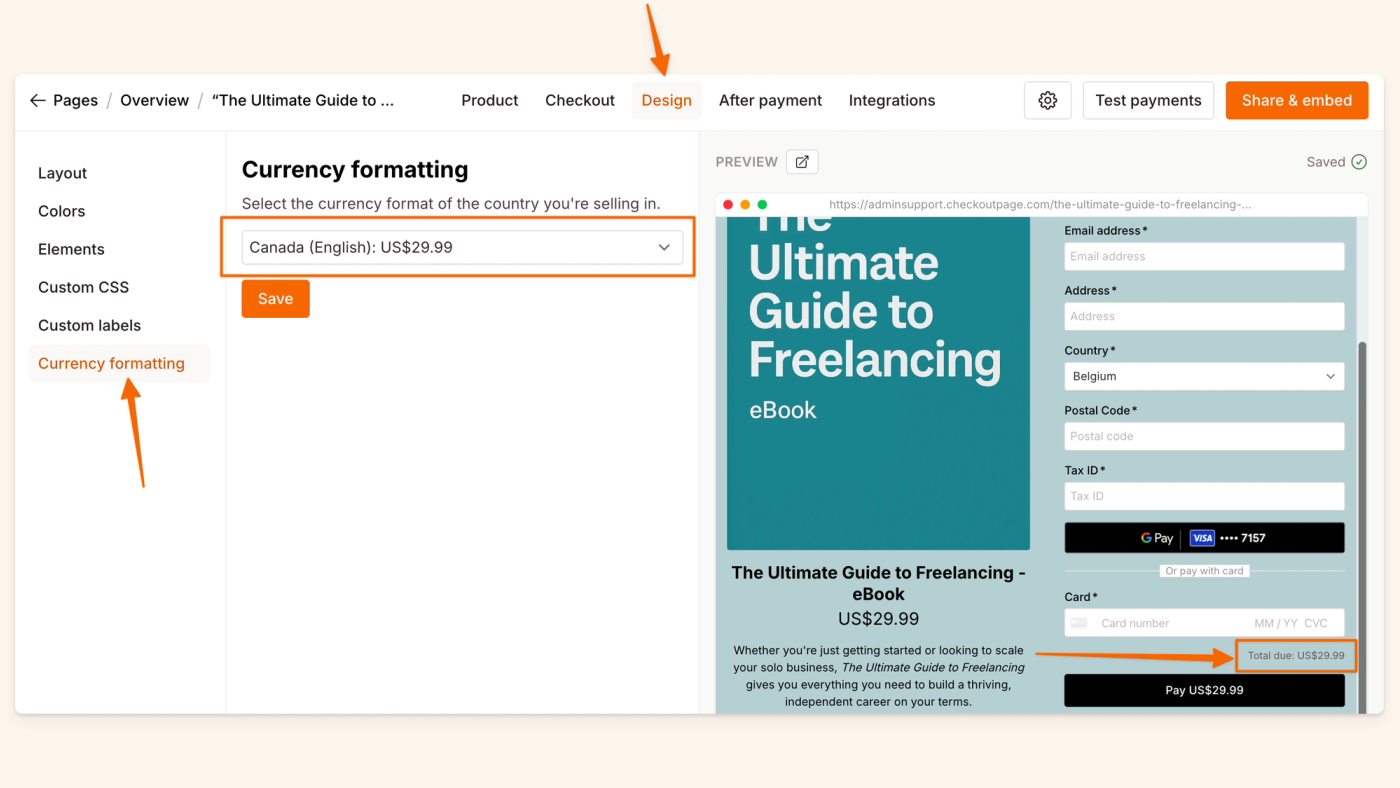Switch to the Checkout tab
Viewport: 1400px width, 788px height.
580,100
